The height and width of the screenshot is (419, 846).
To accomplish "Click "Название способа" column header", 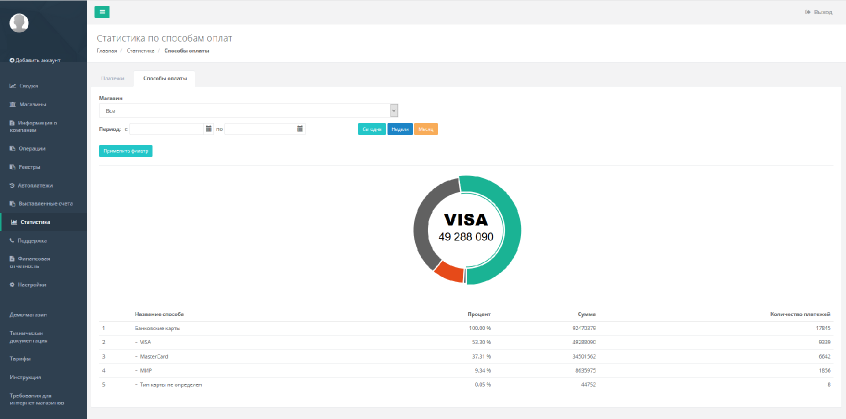I will point(160,314).
